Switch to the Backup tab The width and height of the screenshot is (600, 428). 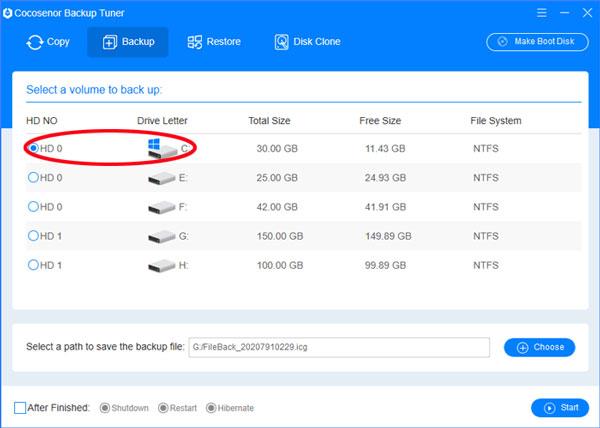coord(128,42)
